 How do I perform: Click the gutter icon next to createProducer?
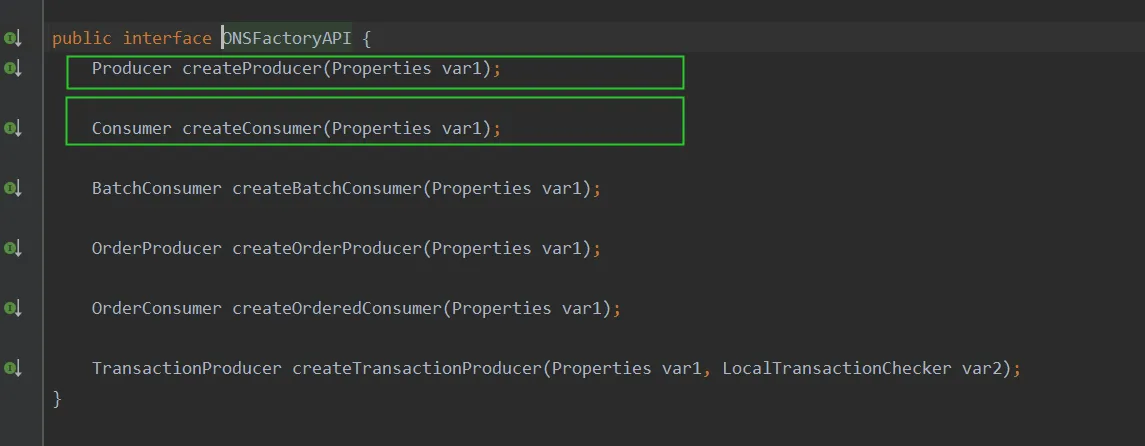tap(12, 68)
